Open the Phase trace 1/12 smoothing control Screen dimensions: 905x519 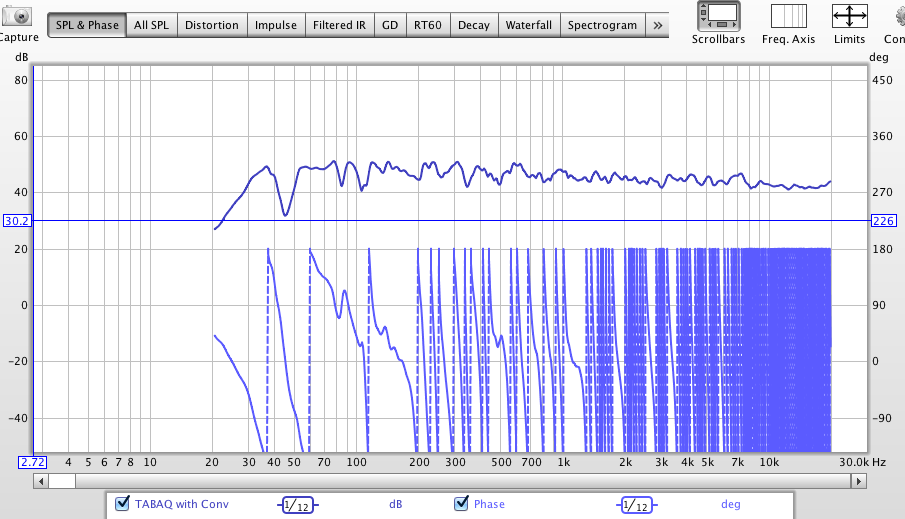click(637, 505)
